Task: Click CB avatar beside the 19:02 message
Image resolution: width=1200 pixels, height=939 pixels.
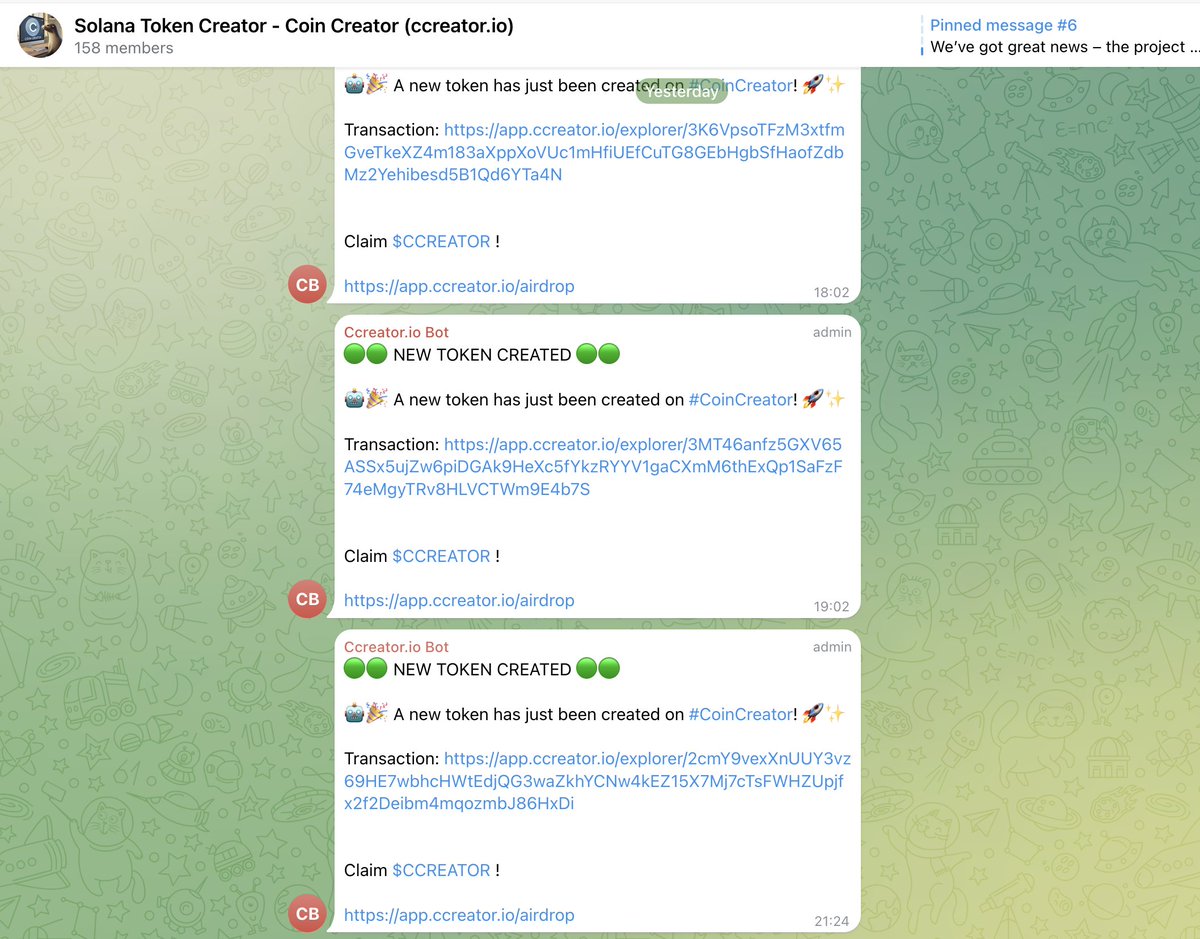Action: pyautogui.click(x=308, y=599)
